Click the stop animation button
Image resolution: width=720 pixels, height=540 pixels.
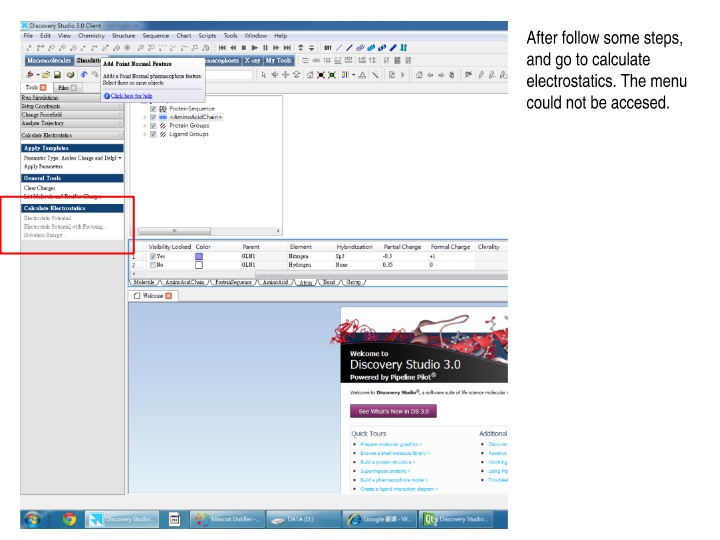[244, 48]
